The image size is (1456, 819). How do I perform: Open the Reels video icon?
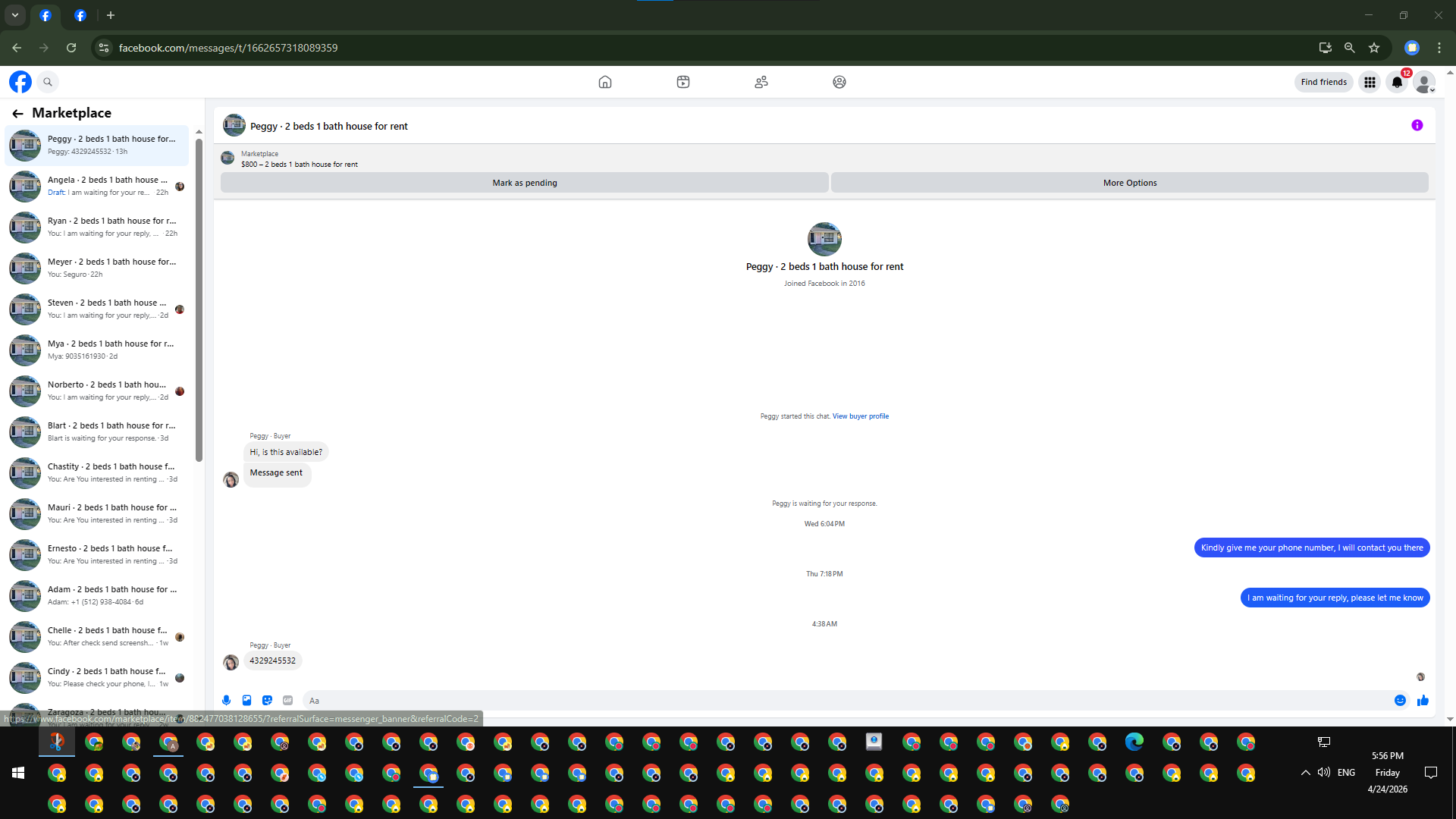(x=683, y=82)
